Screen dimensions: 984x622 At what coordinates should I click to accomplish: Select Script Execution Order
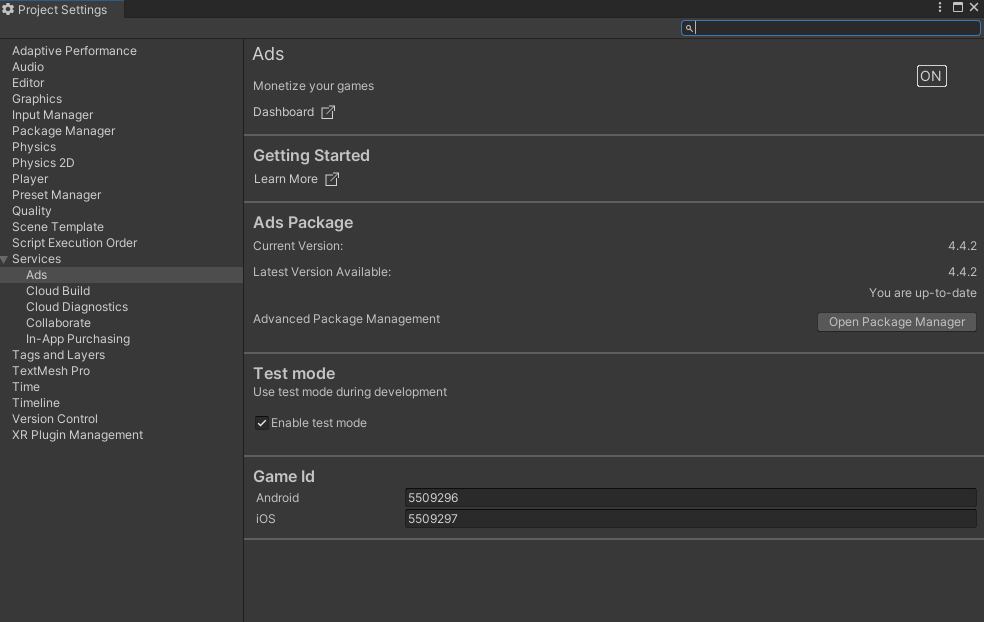[74, 243]
